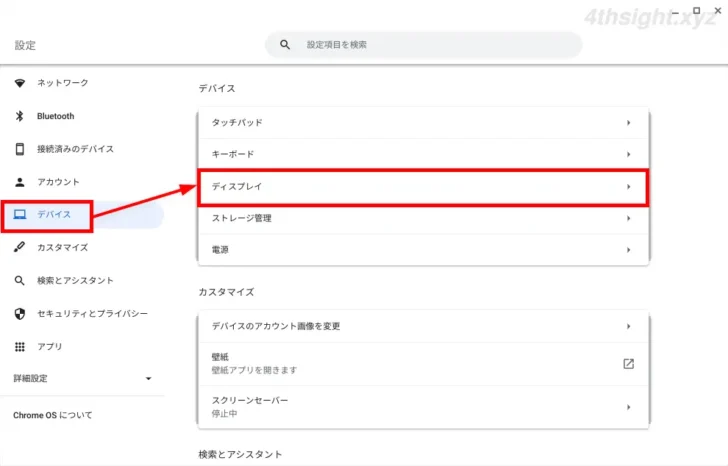Click the 壁紙アプリを開きます subtitle

pyautogui.click(x=254, y=370)
